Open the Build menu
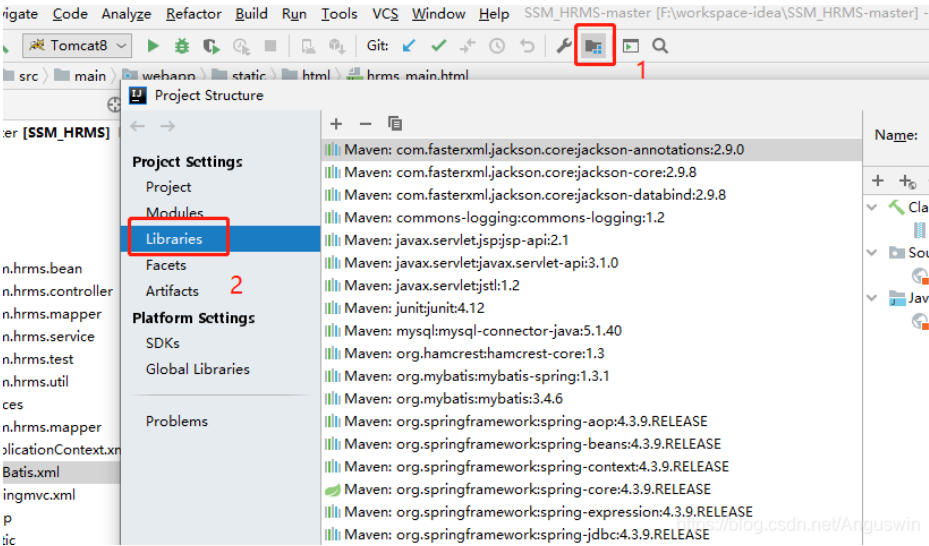The image size is (929, 546). pyautogui.click(x=251, y=14)
